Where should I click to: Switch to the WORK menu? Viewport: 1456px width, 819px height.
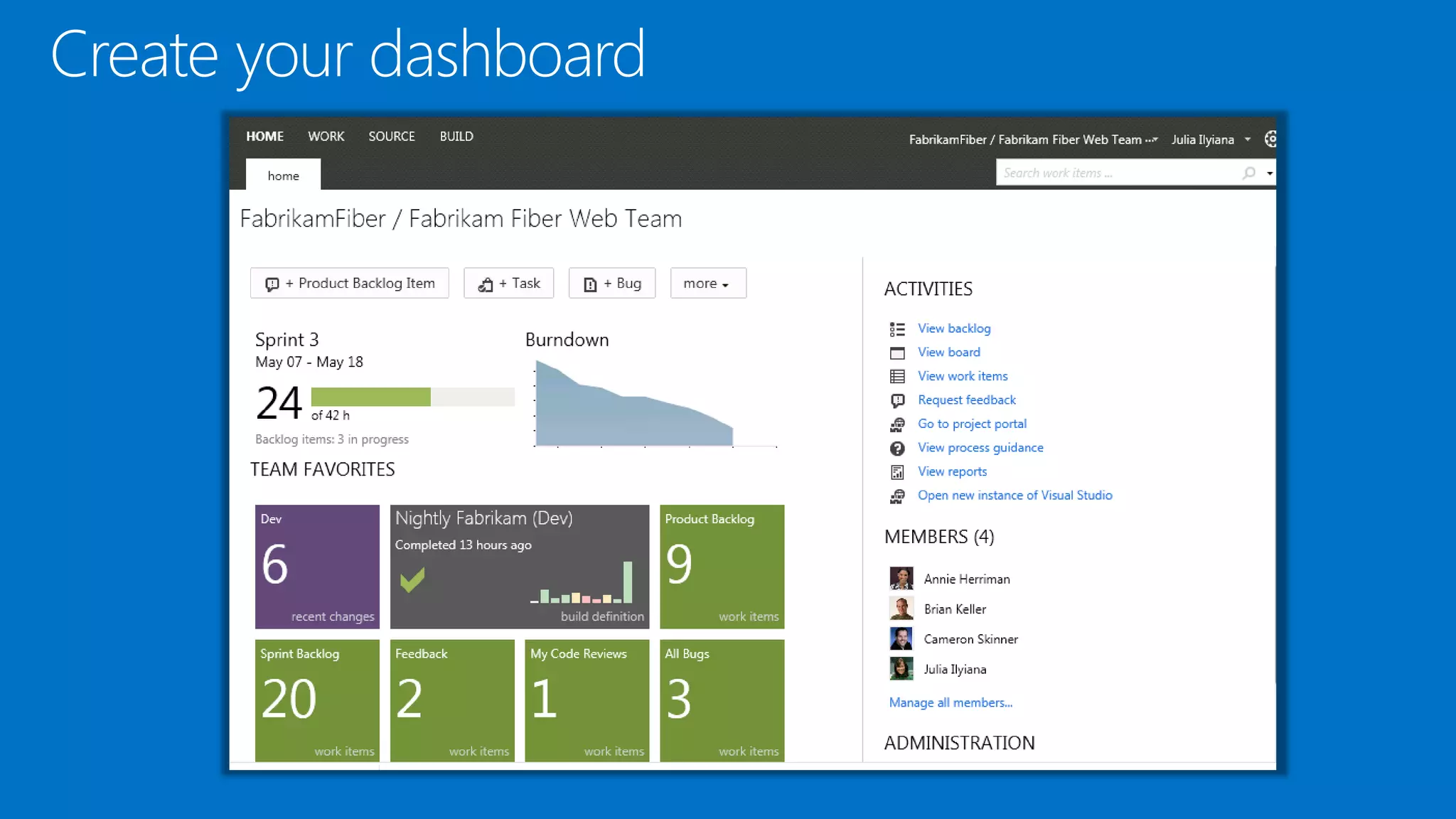(x=326, y=136)
